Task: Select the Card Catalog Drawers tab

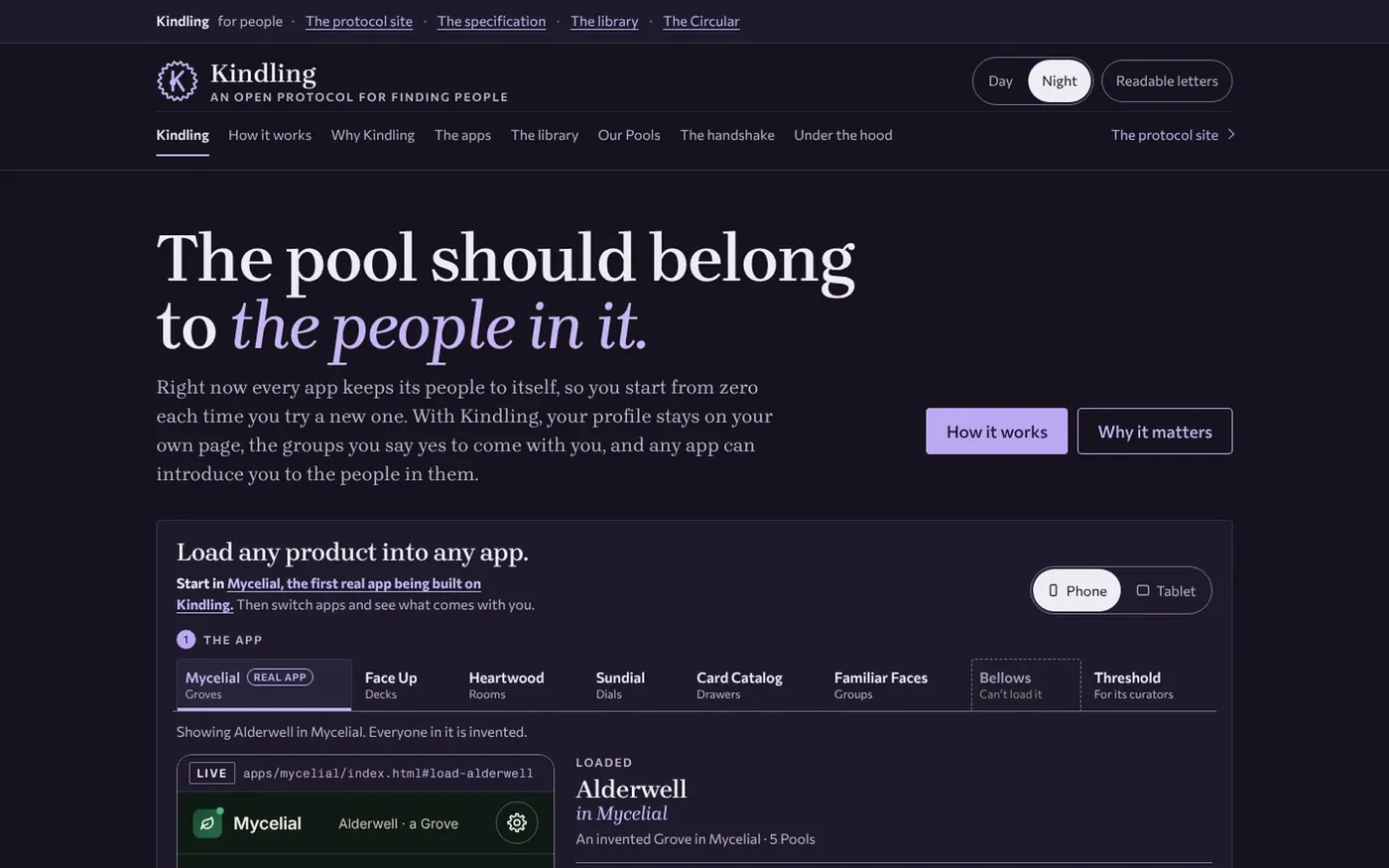Action: point(739,685)
